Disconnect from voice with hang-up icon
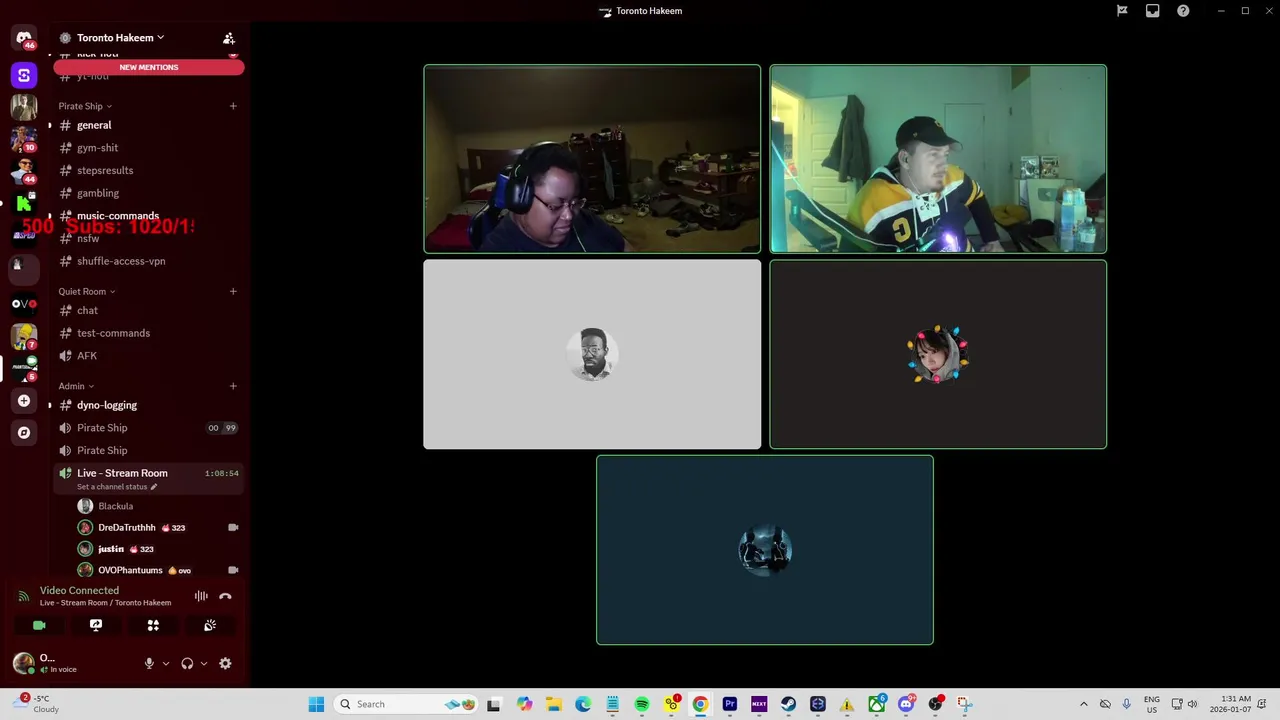 225,596
